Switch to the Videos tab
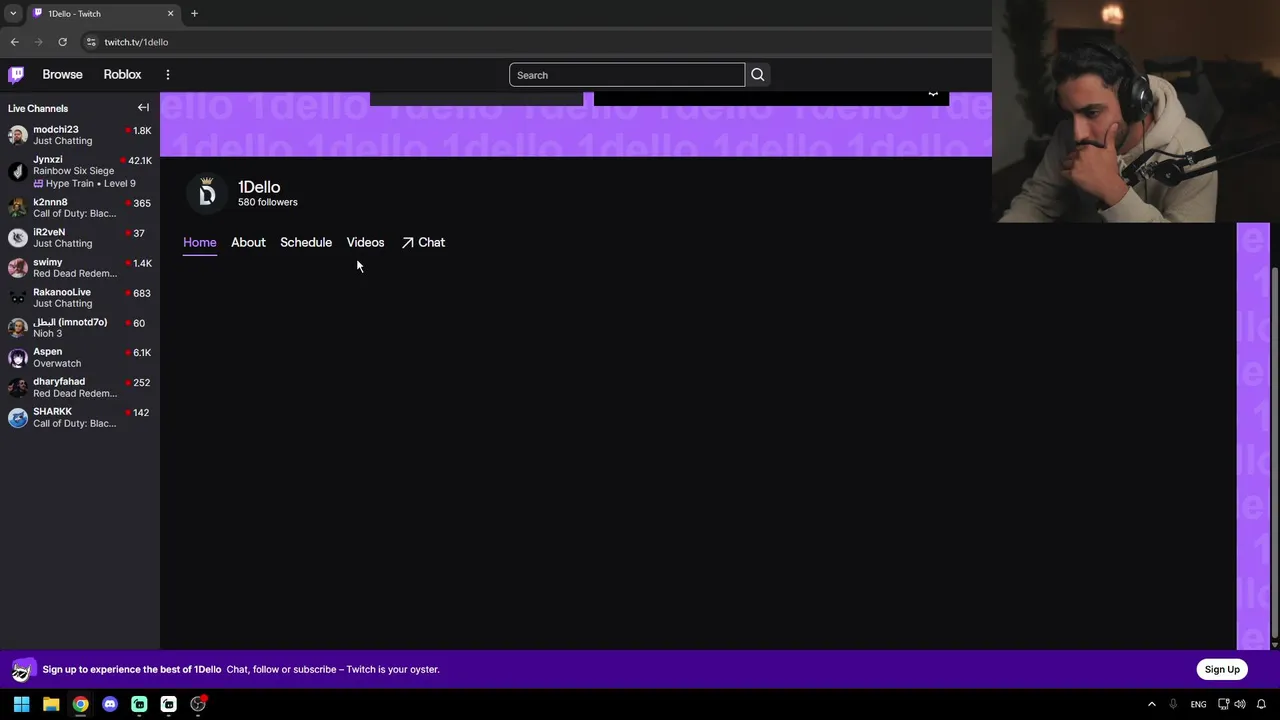This screenshot has width=1280, height=720. click(x=365, y=242)
